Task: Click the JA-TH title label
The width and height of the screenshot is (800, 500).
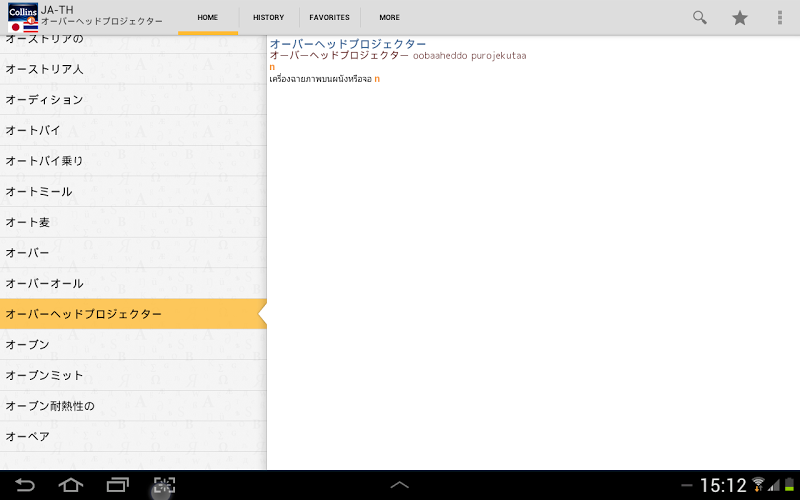Action: coord(57,10)
